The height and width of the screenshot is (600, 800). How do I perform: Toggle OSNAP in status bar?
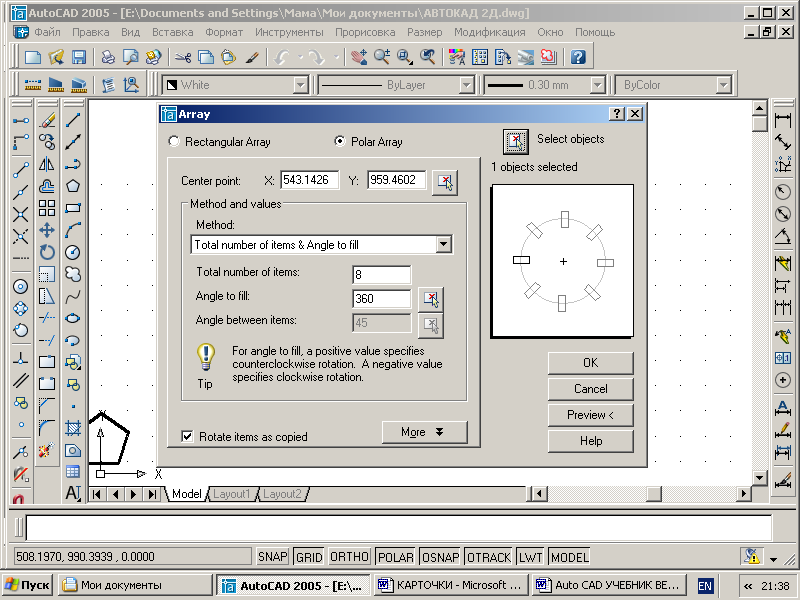tap(441, 557)
